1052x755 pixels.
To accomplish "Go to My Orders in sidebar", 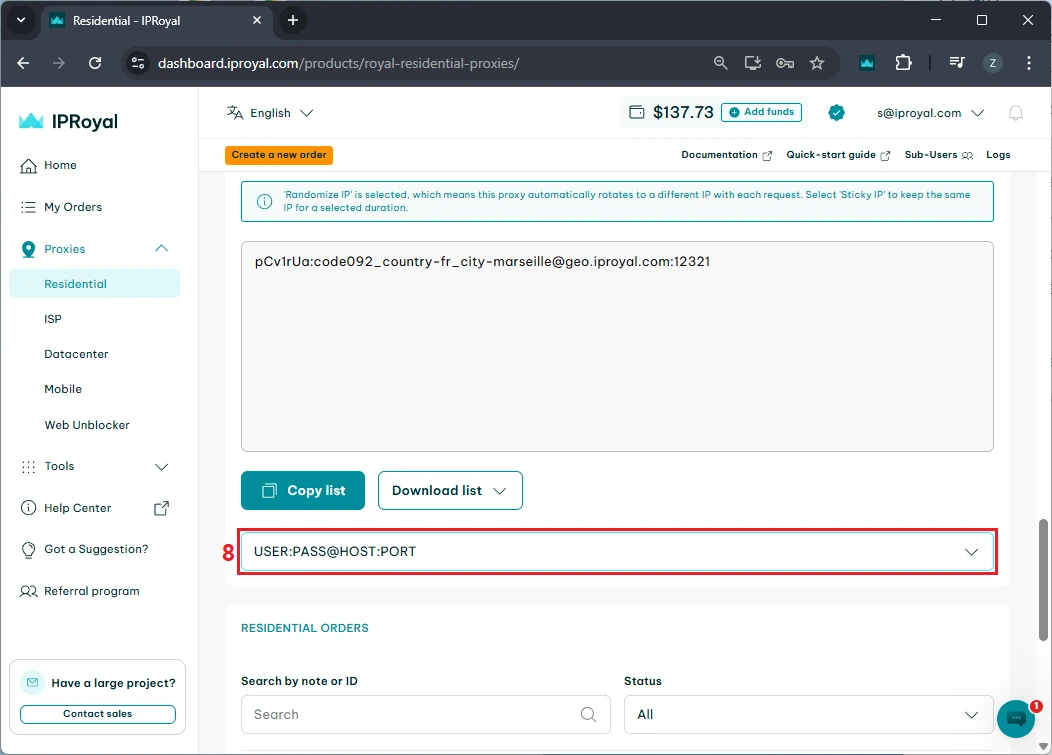I will 73,207.
